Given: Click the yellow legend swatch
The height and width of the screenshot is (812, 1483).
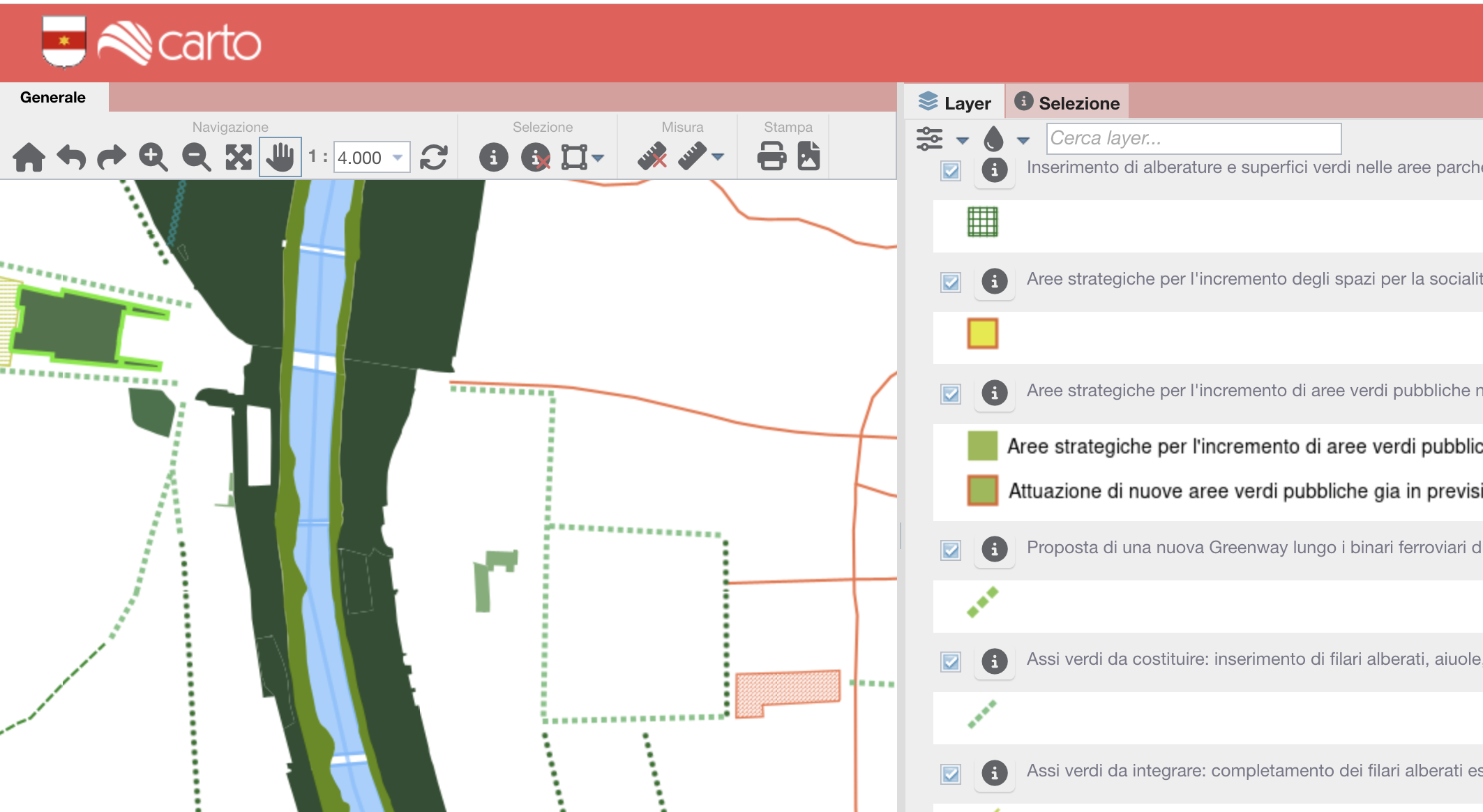Looking at the screenshot, I should pos(982,333).
